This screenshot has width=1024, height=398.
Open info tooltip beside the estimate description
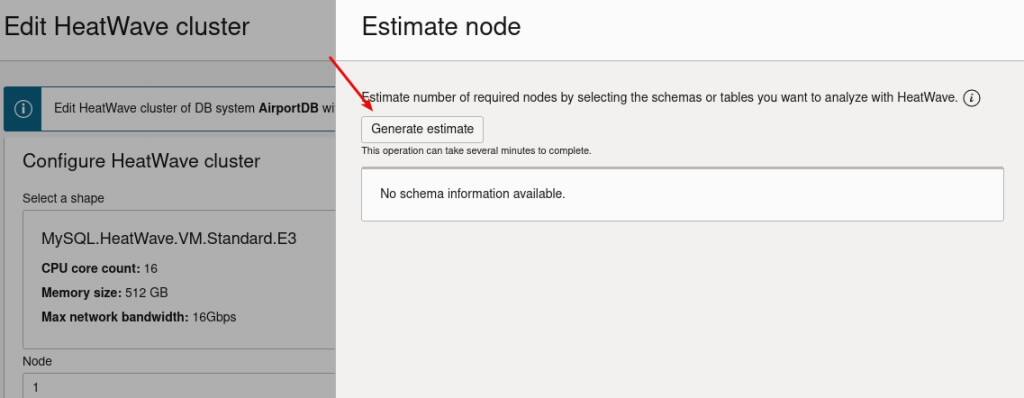point(972,99)
